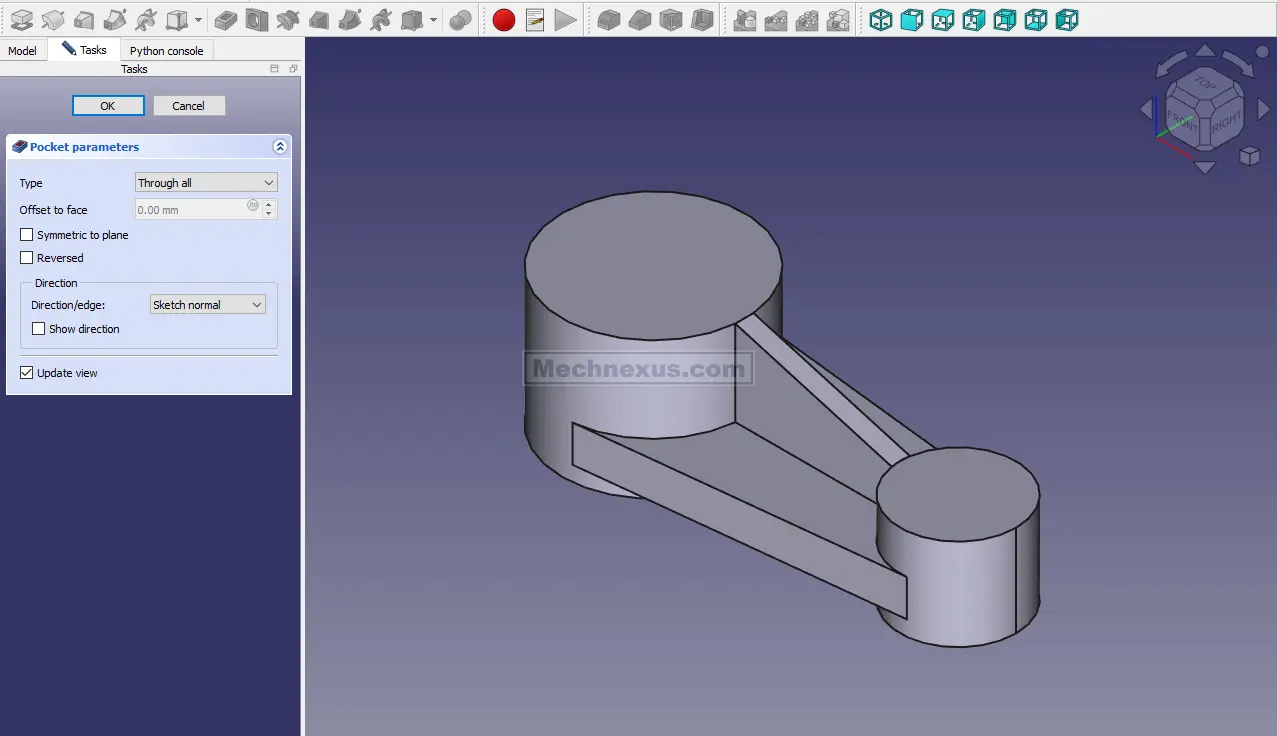Viewport: 1277px width, 736px height.
Task: Check the Reversed option
Action: 27,258
